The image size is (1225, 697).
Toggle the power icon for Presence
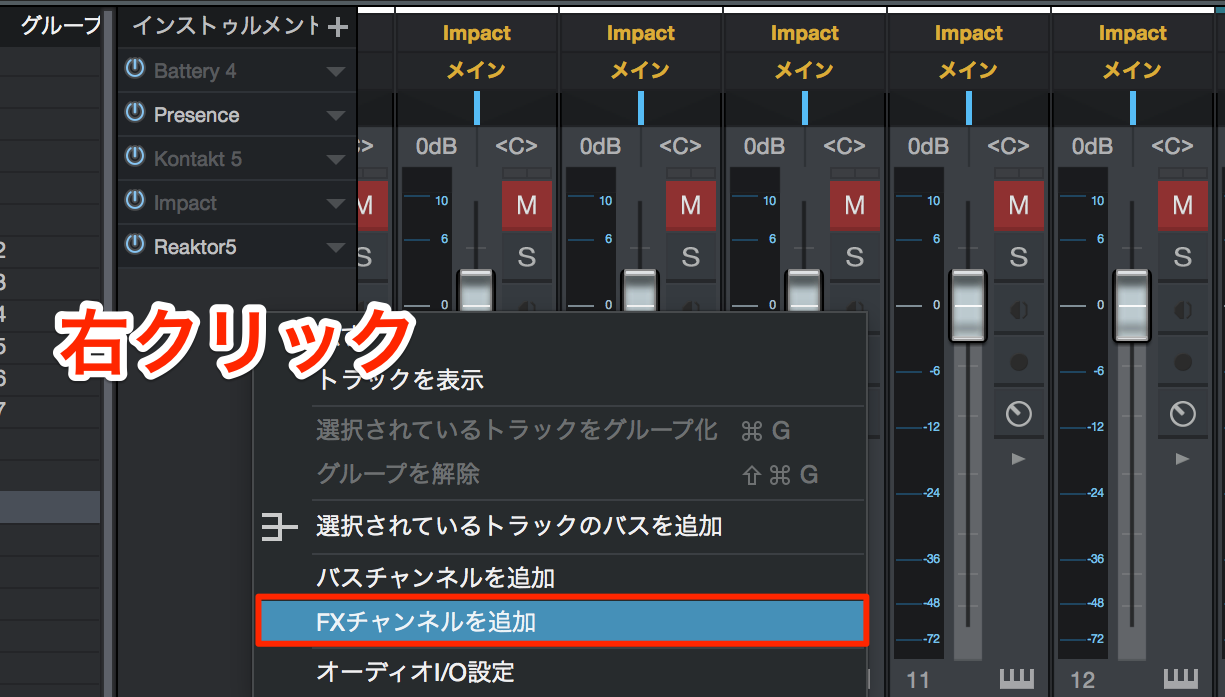pos(135,114)
